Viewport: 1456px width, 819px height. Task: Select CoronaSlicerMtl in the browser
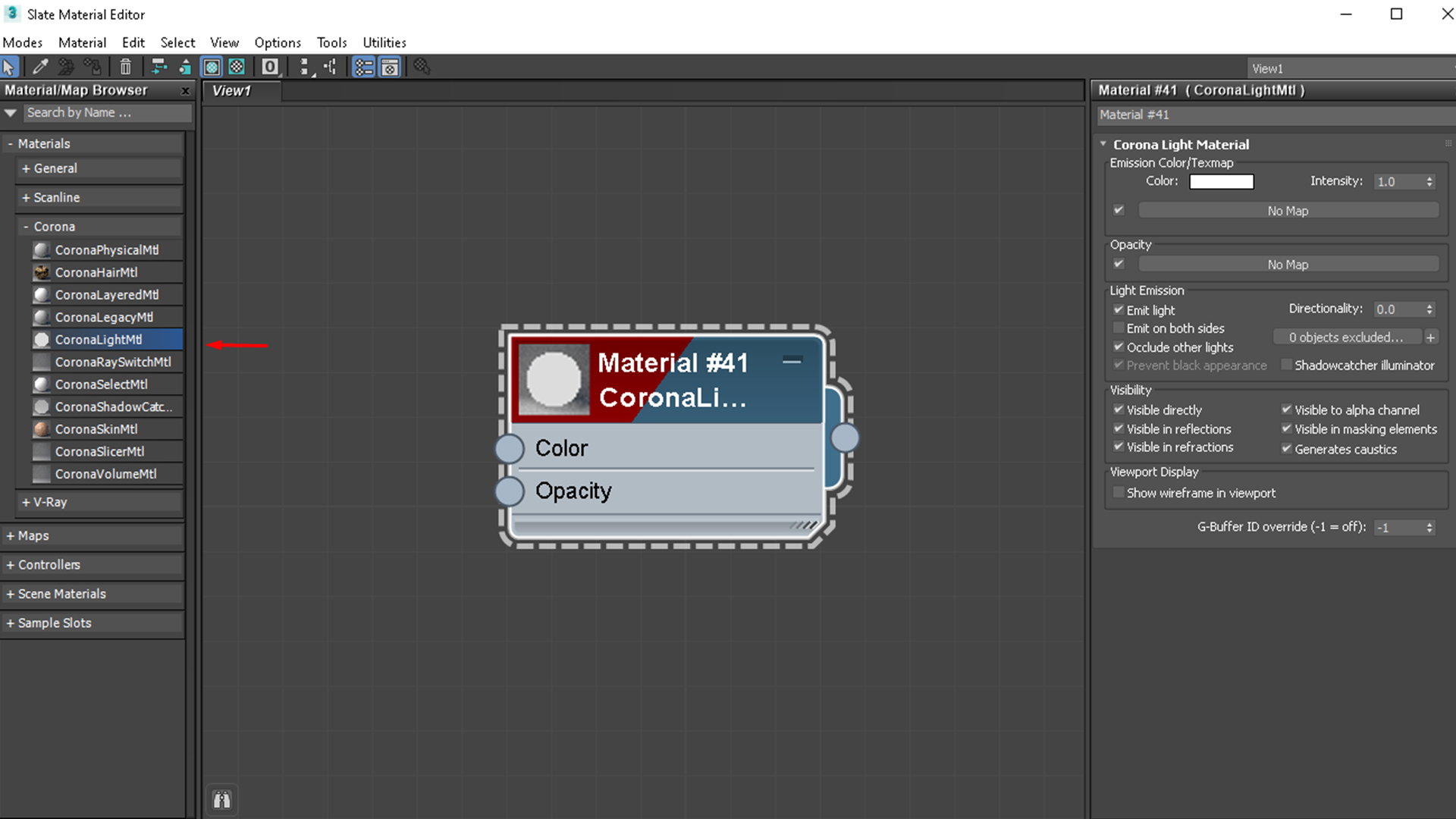[x=107, y=451]
